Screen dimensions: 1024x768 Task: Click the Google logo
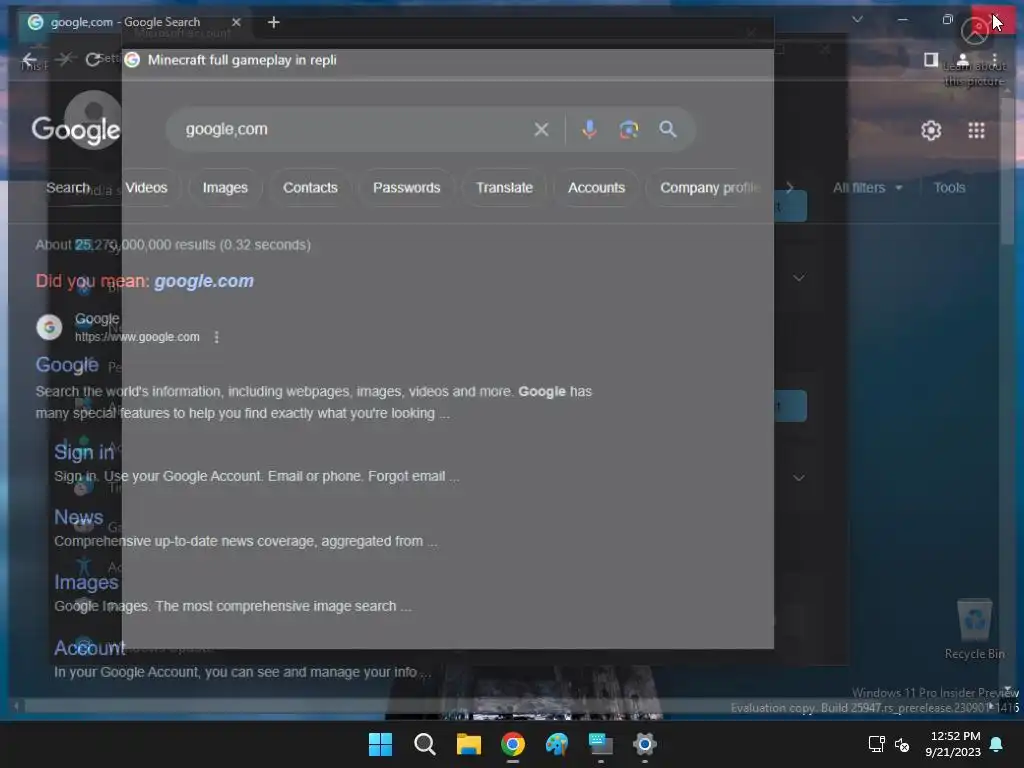76,130
